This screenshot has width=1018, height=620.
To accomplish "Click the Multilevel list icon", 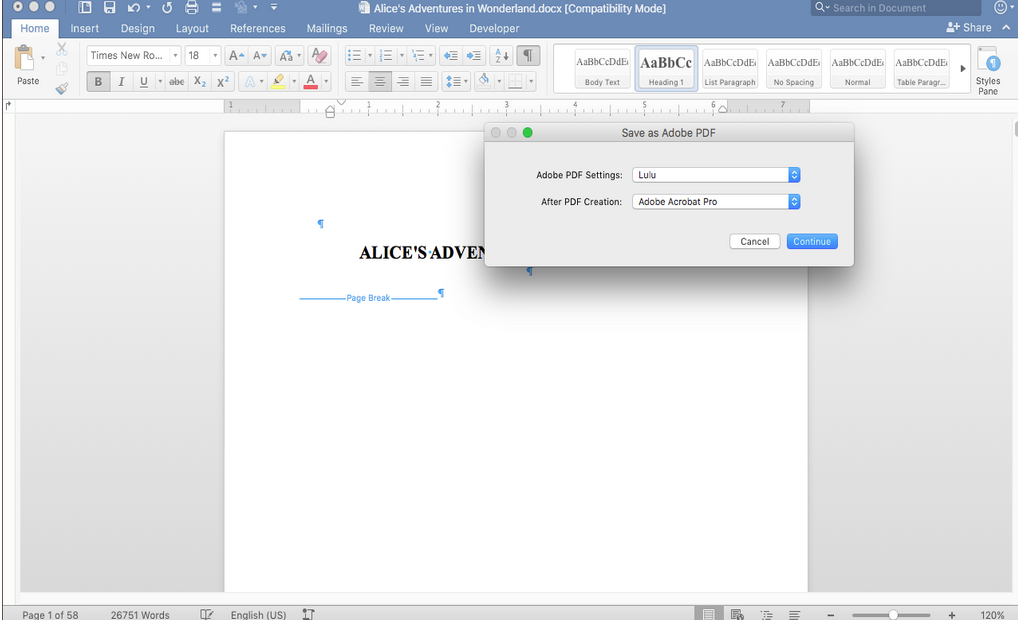I will (x=418, y=56).
